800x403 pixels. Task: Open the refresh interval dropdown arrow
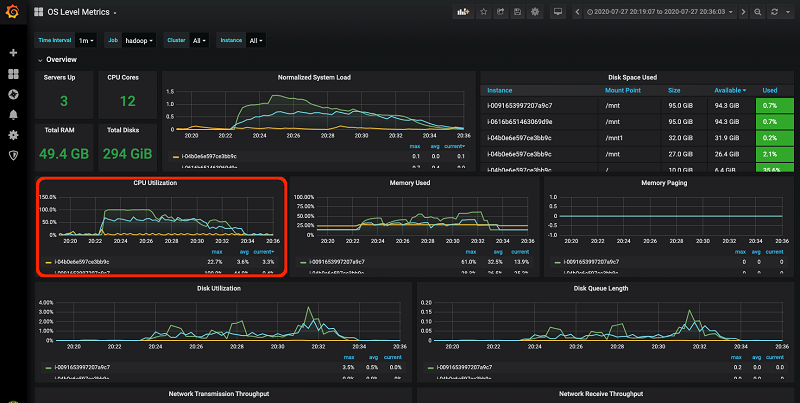tap(787, 12)
